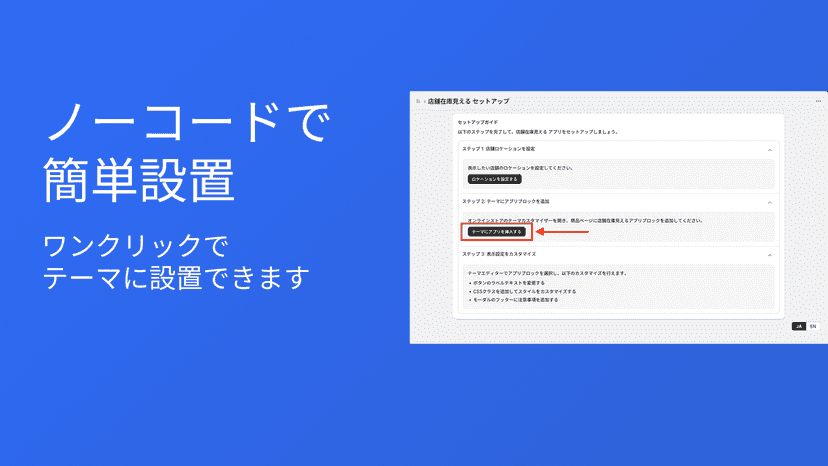
Task: Click the ステップ 2: テーマにアプリブロックを追加 header
Action: pyautogui.click(x=505, y=201)
